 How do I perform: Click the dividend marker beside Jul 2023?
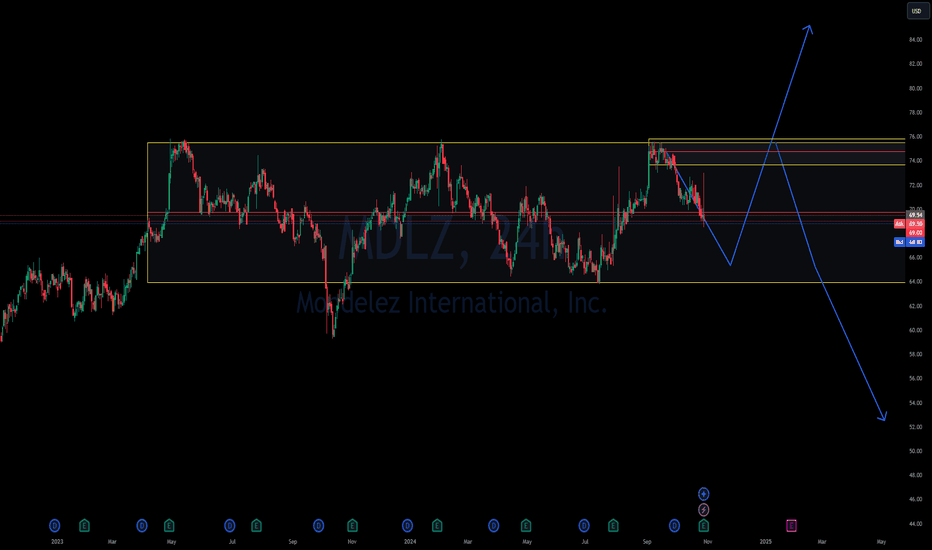229,526
